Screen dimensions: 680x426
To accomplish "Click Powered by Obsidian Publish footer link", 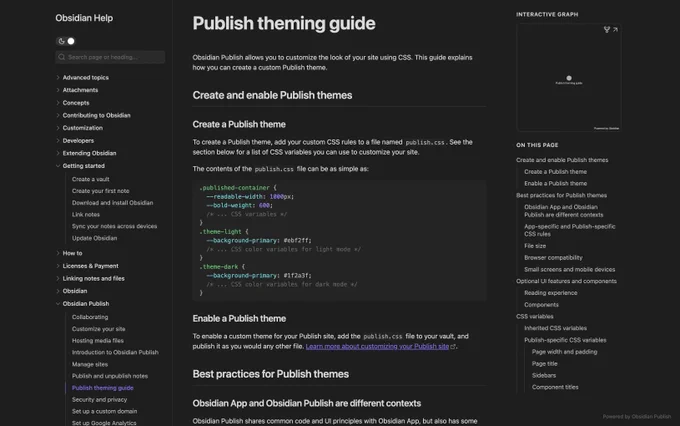I will point(637,416).
